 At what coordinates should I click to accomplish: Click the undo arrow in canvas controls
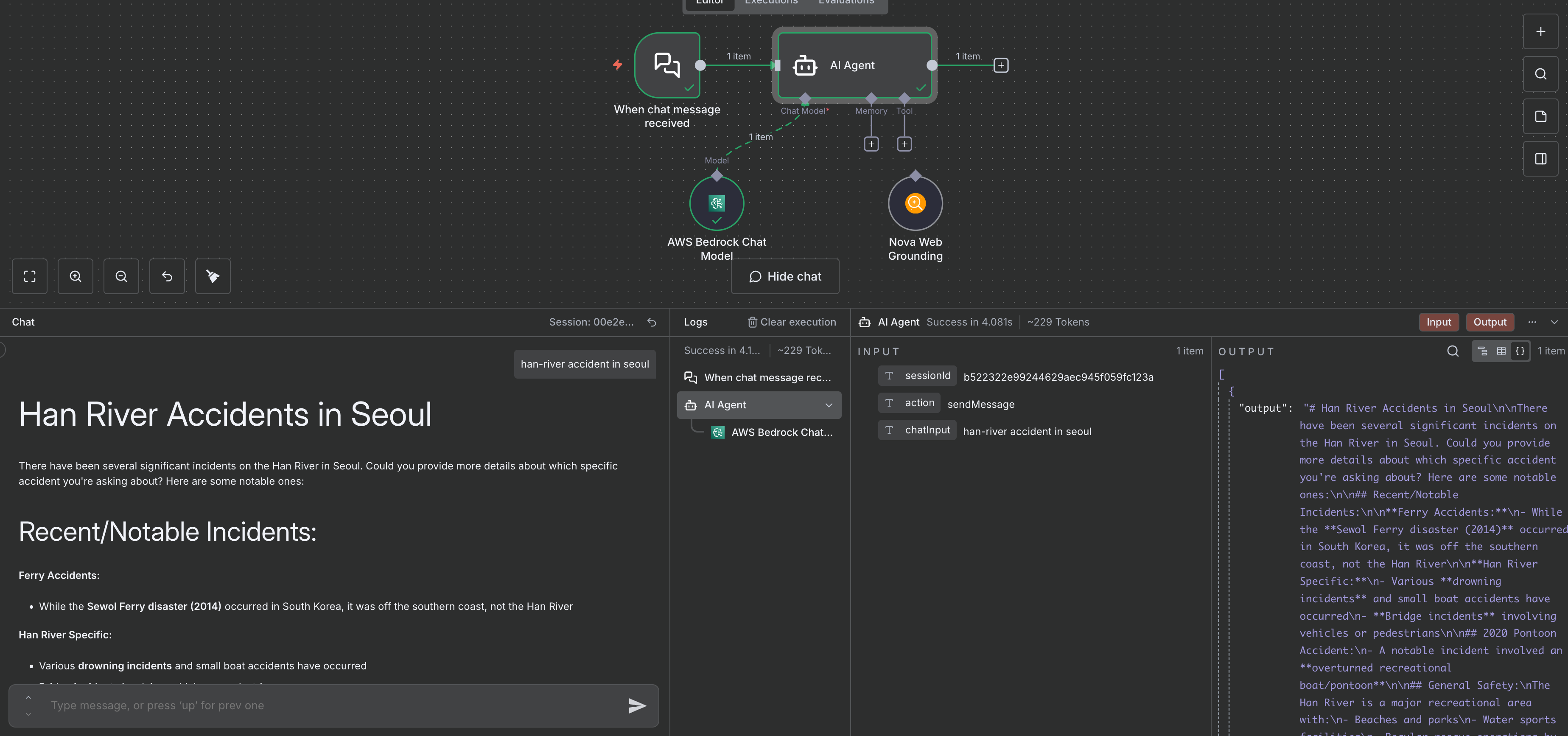pos(167,276)
